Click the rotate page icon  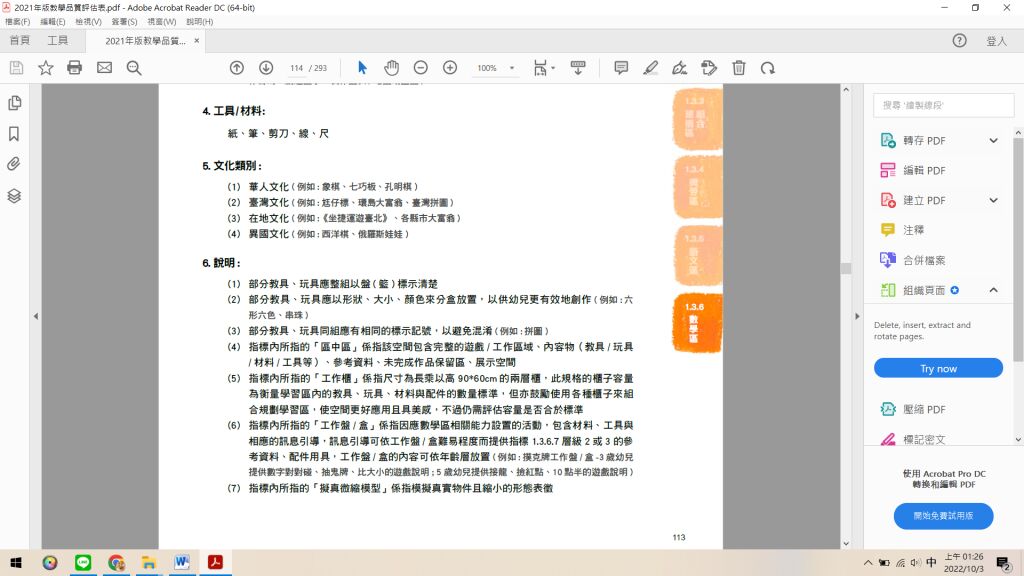(x=768, y=68)
